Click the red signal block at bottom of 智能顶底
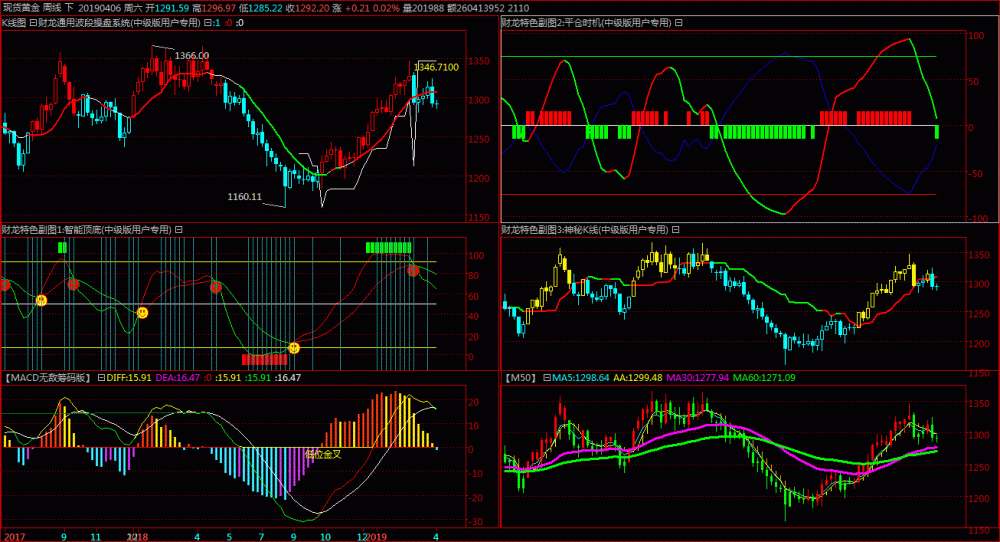 tap(265, 360)
